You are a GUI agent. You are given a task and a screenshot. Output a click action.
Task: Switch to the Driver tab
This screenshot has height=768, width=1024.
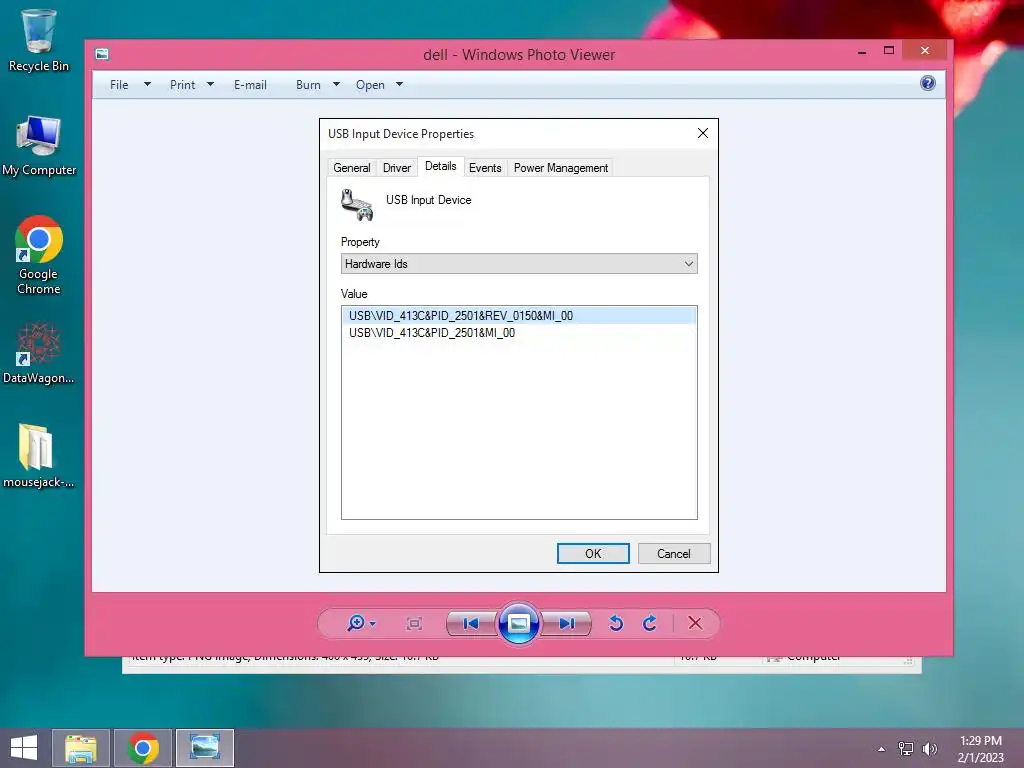pos(397,168)
